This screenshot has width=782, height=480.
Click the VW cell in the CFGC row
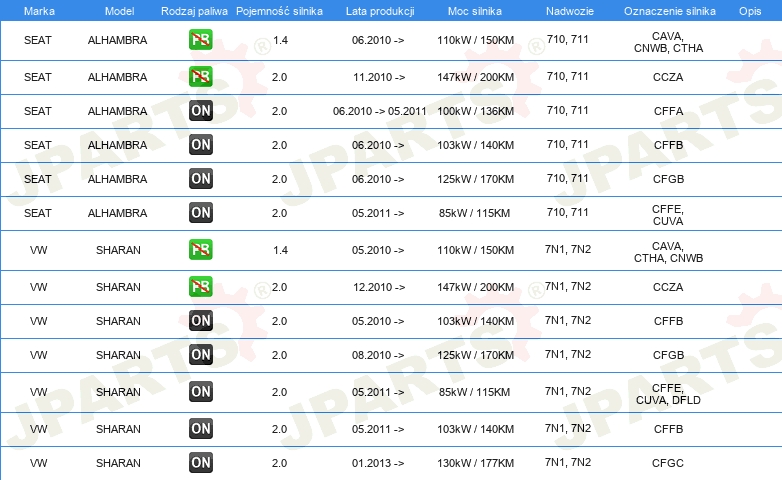pyautogui.click(x=38, y=463)
